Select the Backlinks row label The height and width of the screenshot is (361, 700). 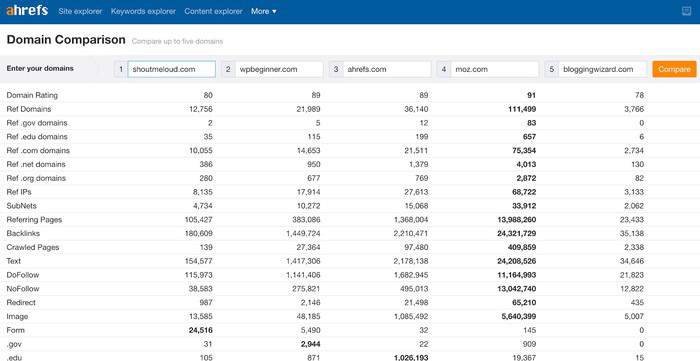pos(23,233)
